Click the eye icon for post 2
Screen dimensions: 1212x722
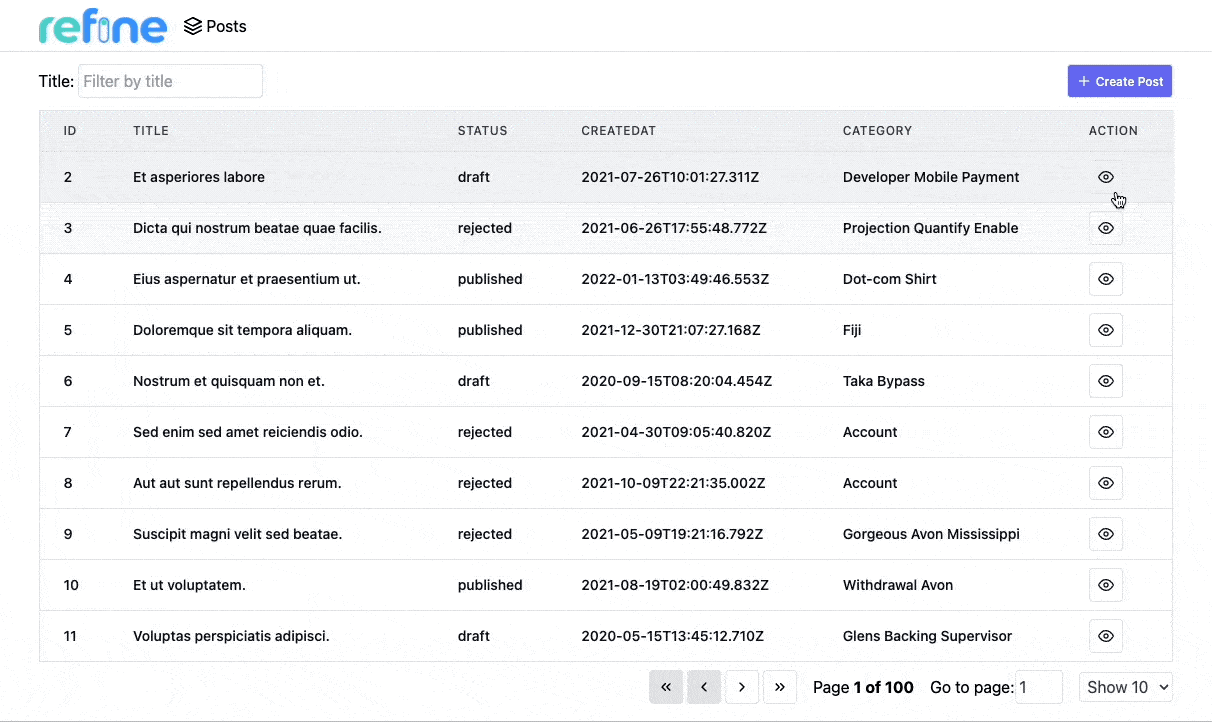[1105, 177]
